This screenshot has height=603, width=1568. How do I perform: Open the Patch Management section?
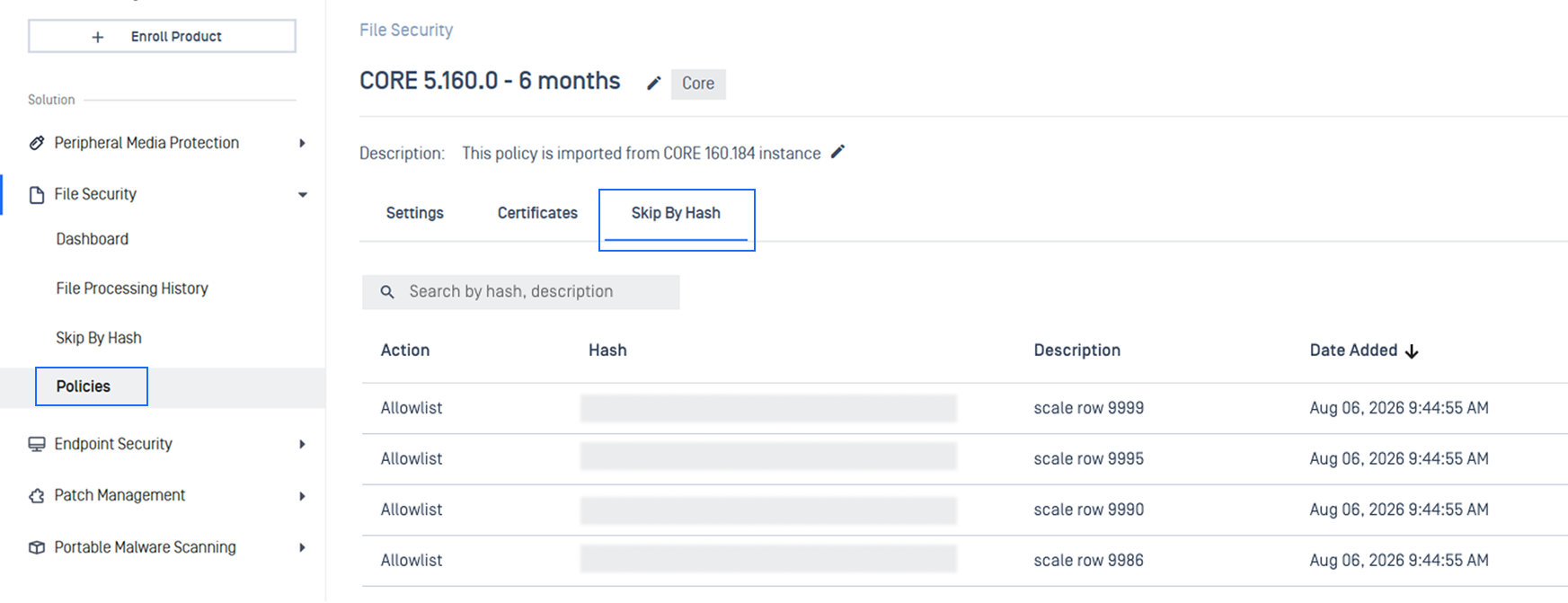[x=120, y=495]
